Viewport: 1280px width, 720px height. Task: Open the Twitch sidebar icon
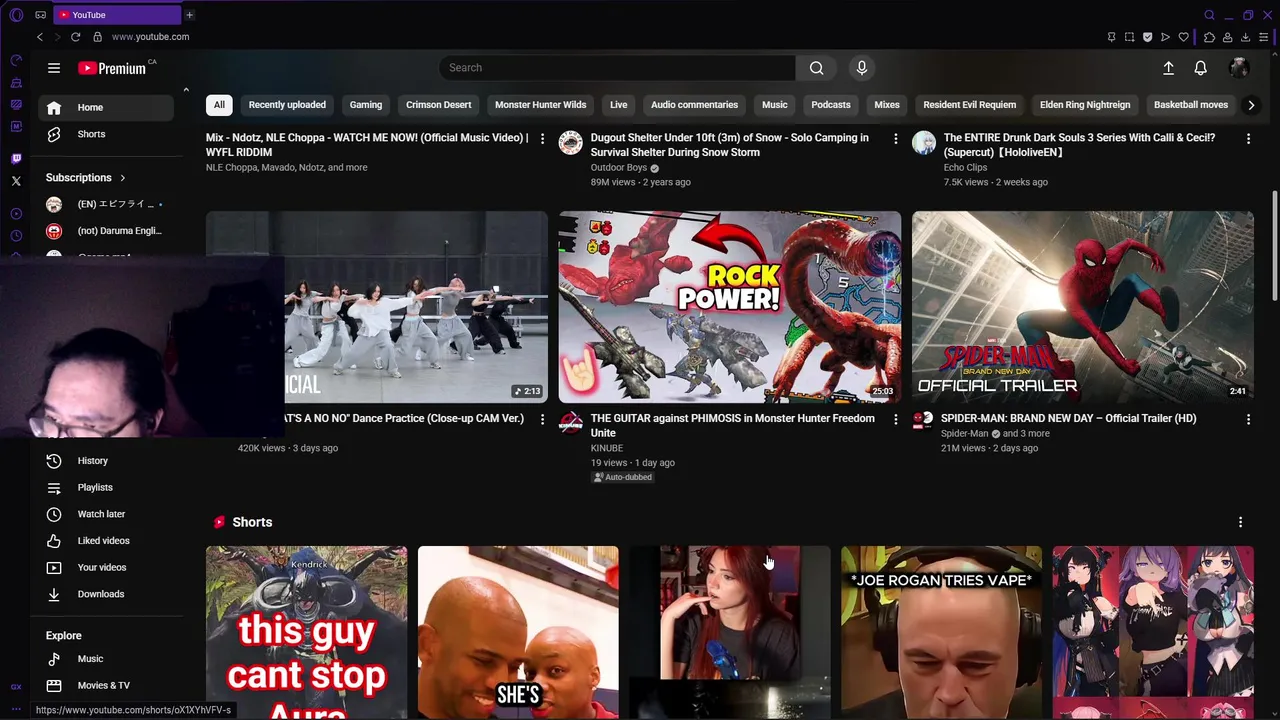click(x=16, y=159)
